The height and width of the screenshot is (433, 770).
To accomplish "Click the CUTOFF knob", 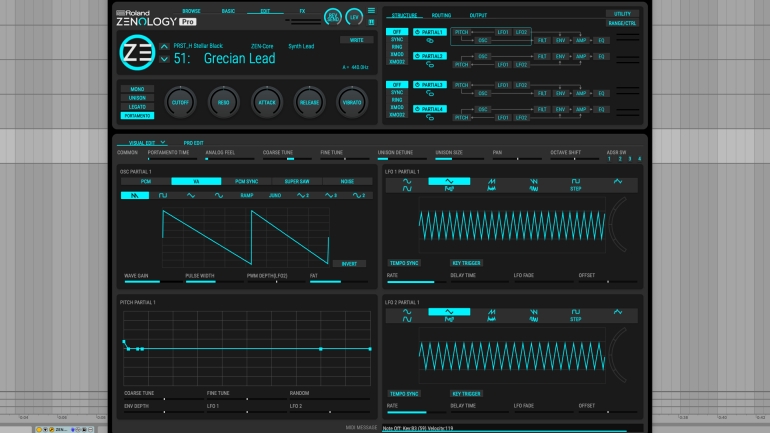I will [180, 102].
